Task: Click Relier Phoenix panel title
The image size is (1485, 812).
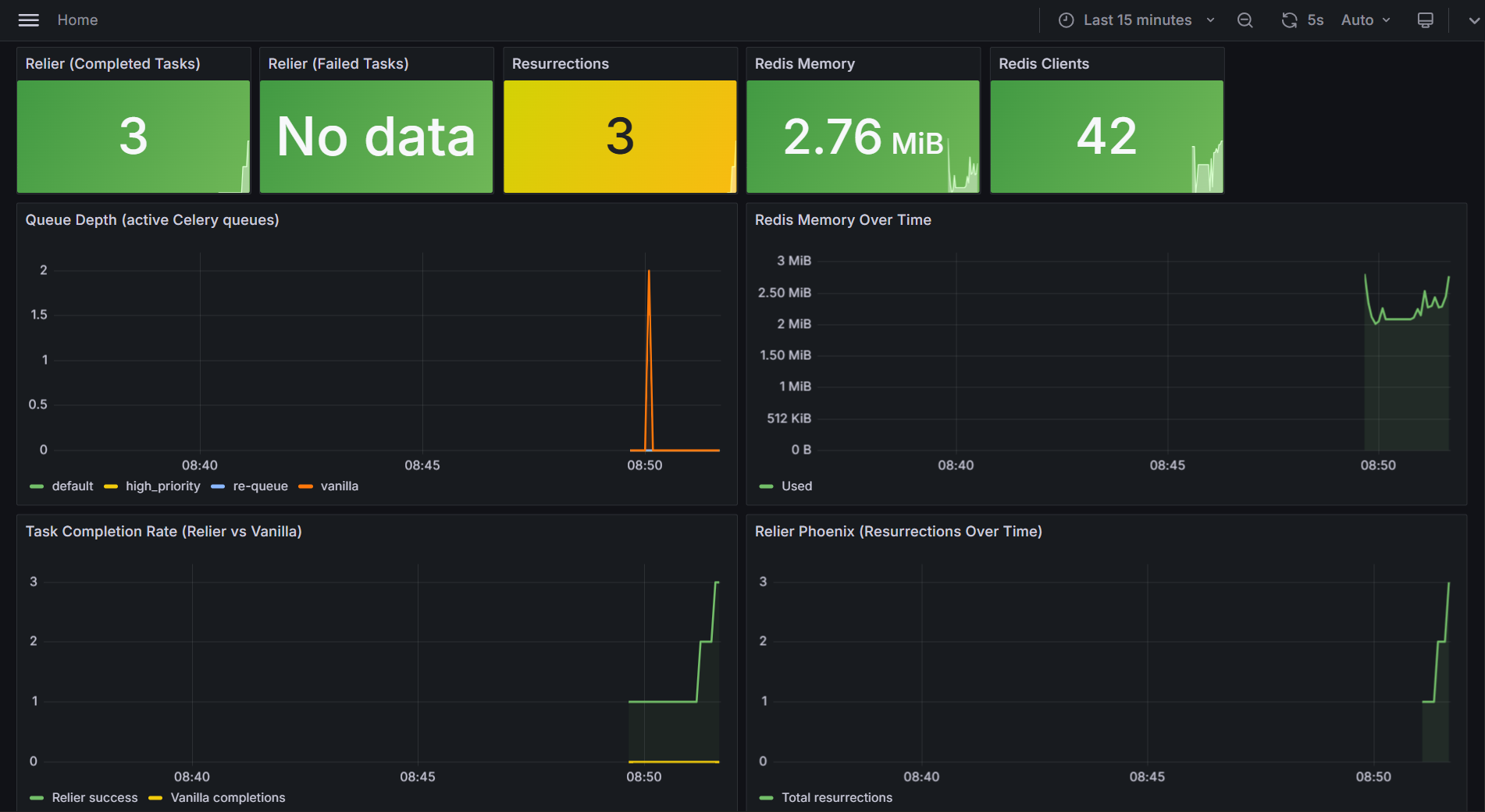Action: [x=899, y=532]
